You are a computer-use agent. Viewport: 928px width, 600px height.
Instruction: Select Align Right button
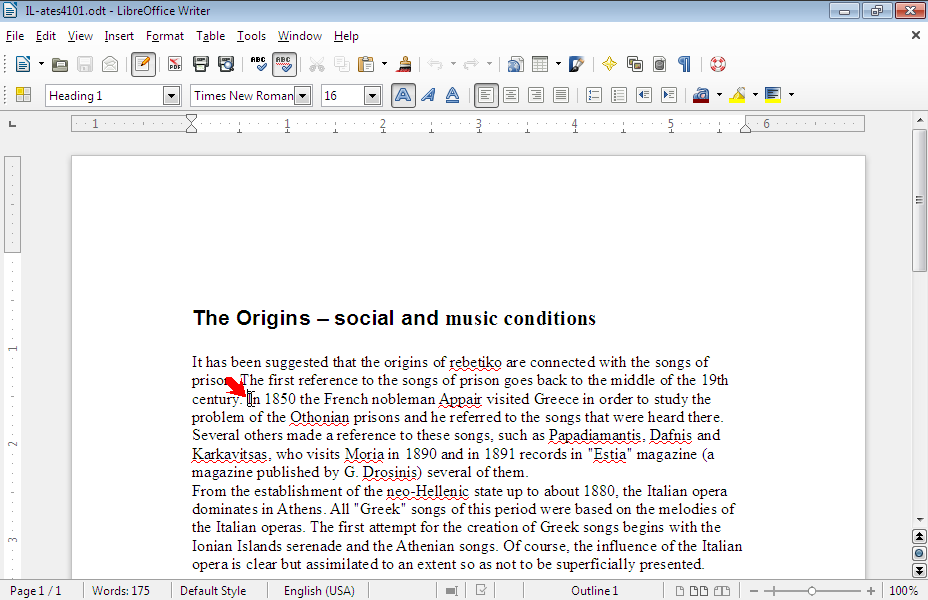pyautogui.click(x=536, y=95)
